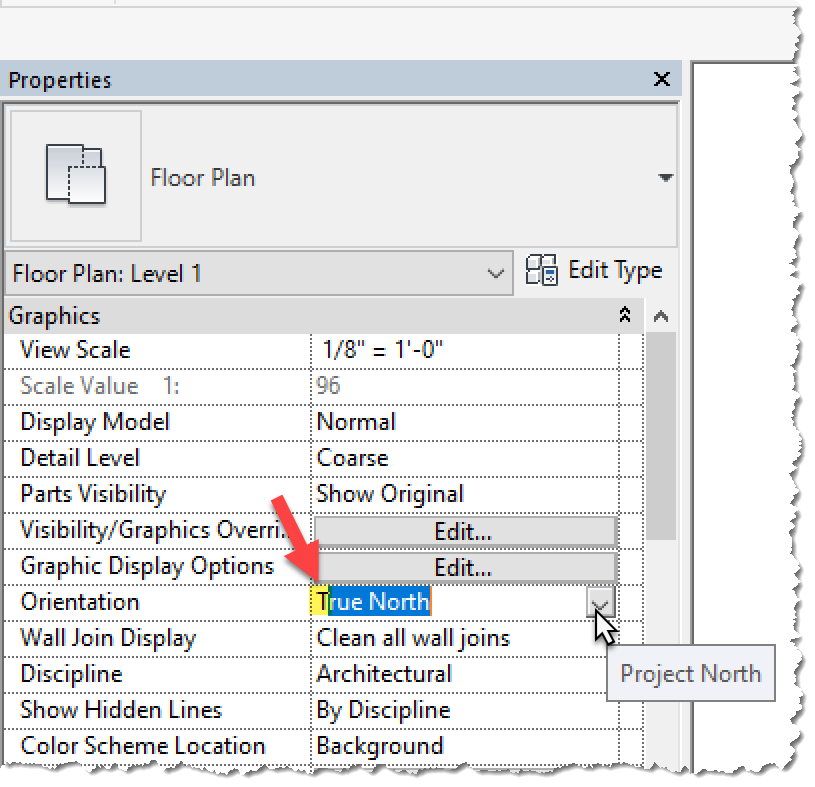Click the Display Model Normal value
815x787 pixels.
click(x=400, y=421)
